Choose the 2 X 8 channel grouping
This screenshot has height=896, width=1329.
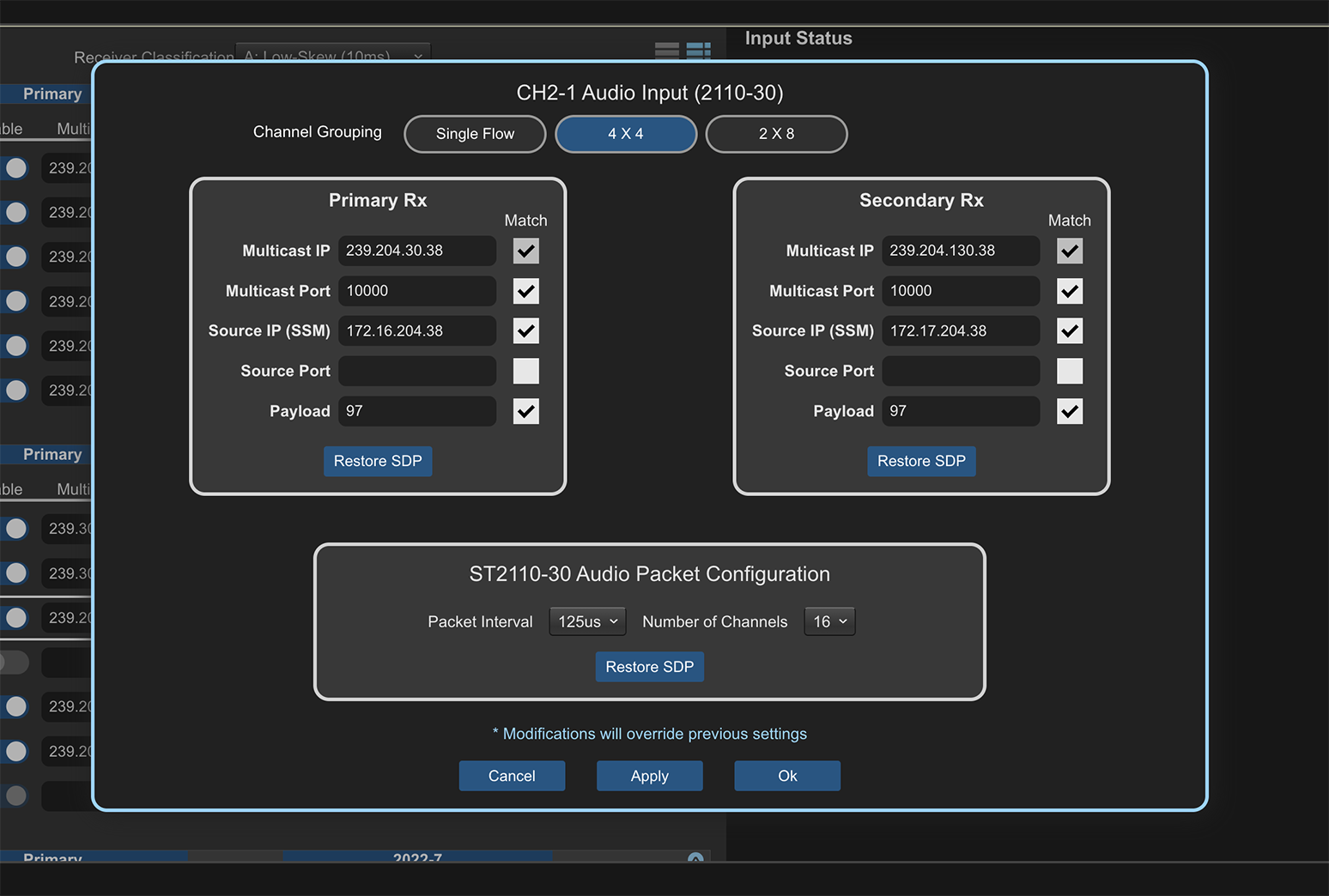click(x=776, y=134)
